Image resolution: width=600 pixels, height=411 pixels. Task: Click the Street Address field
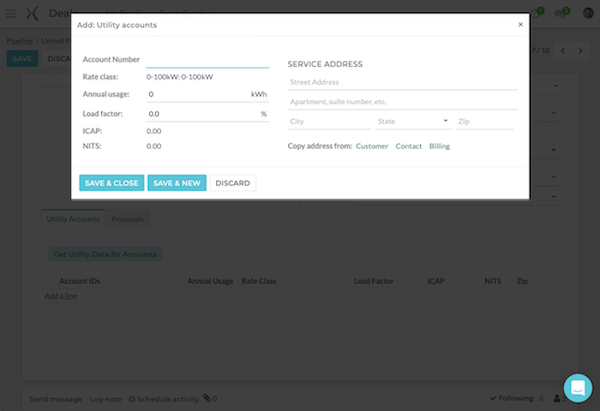[x=403, y=82]
